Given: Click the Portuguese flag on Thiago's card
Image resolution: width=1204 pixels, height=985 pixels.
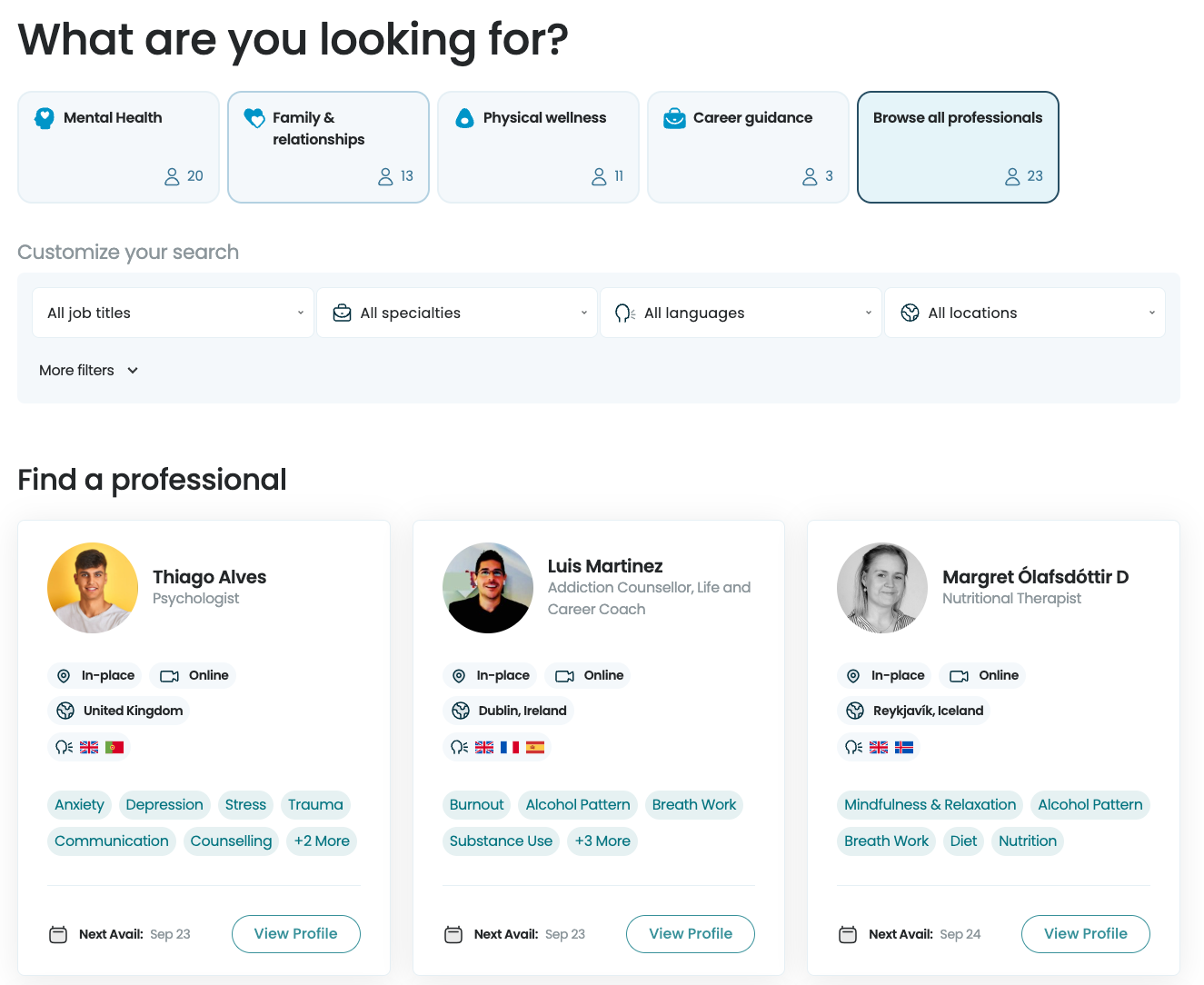Looking at the screenshot, I should 114,747.
